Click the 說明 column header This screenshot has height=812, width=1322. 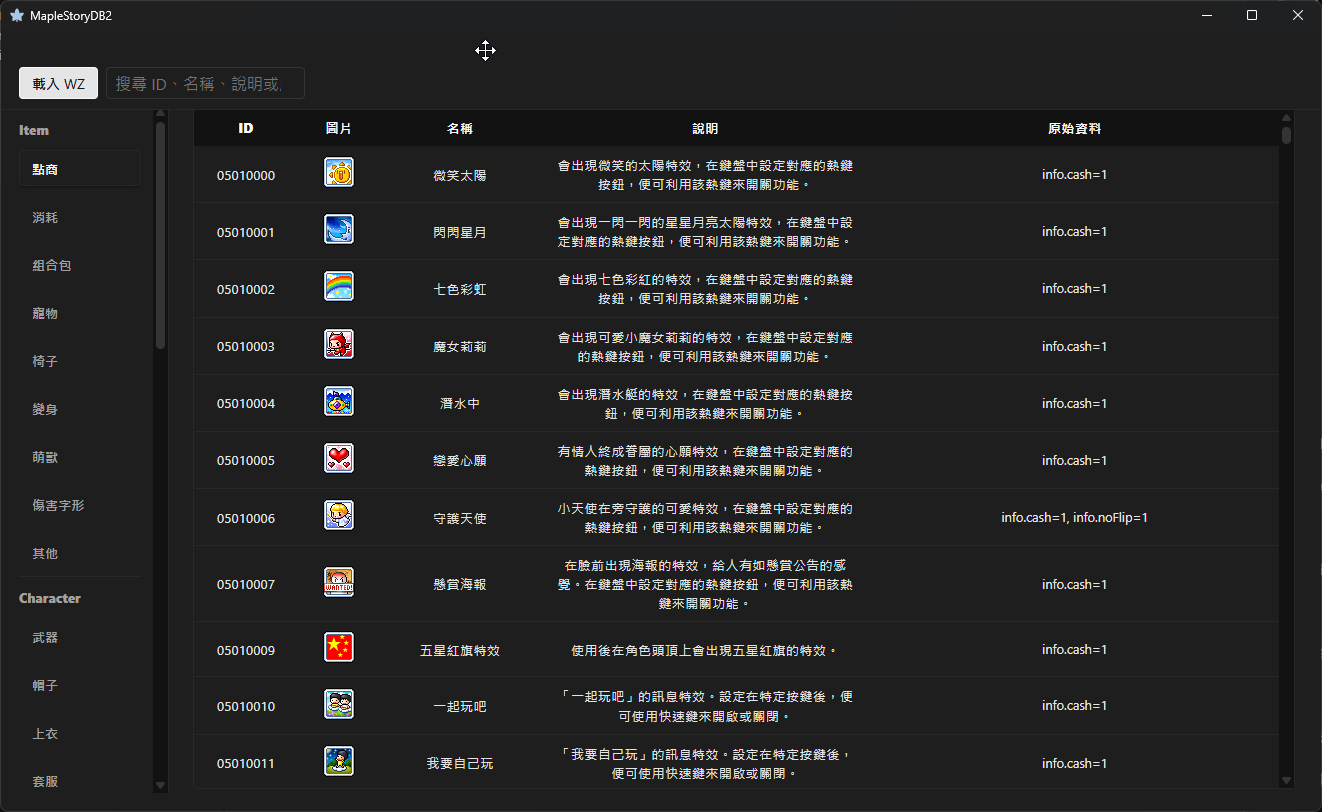click(705, 129)
